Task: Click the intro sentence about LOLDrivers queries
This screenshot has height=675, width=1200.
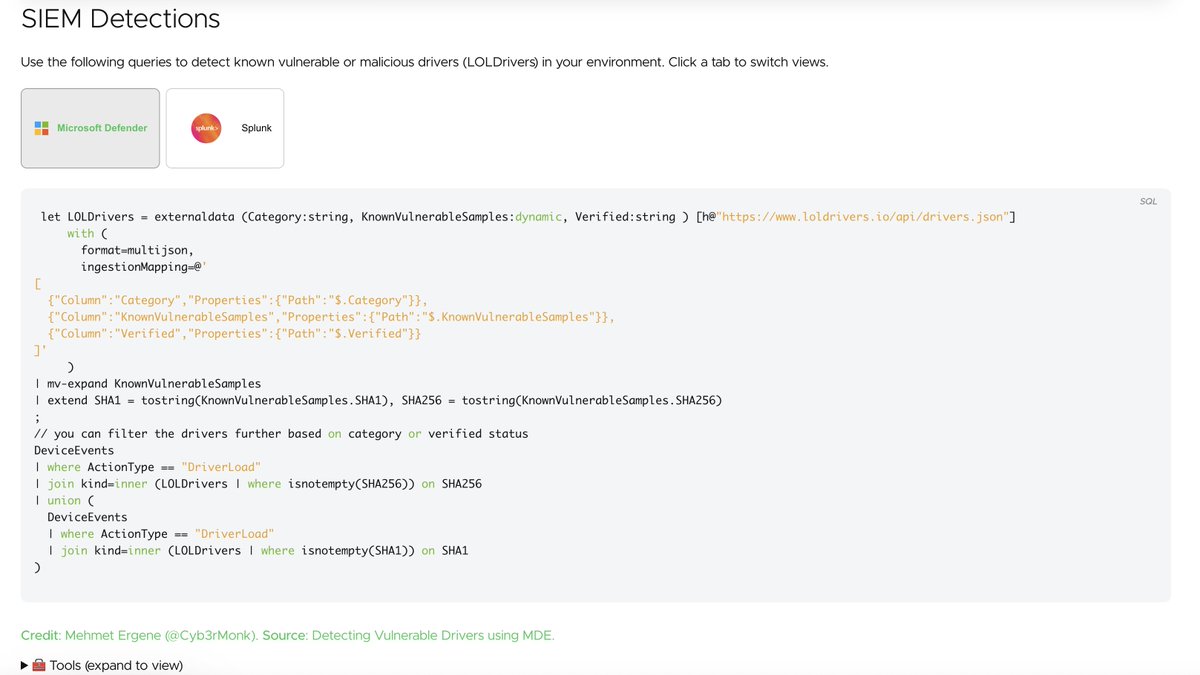Action: [x=424, y=62]
